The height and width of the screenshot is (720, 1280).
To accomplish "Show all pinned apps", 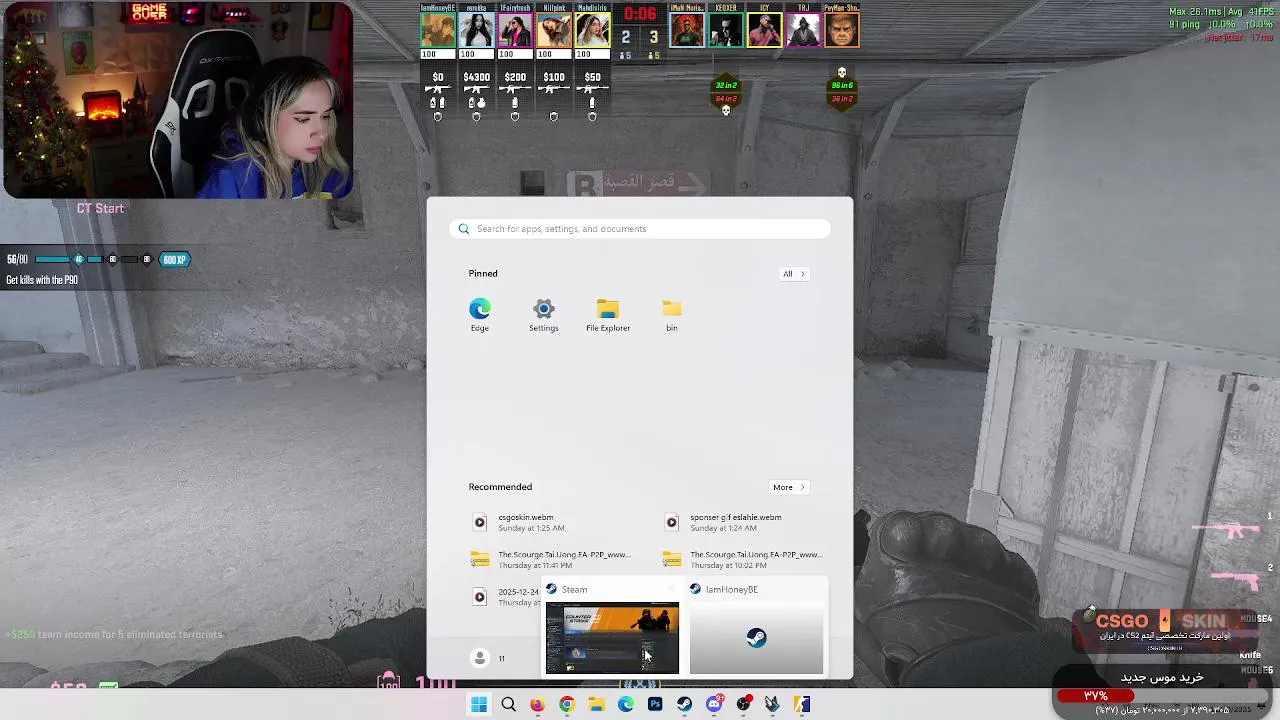I will pyautogui.click(x=793, y=274).
